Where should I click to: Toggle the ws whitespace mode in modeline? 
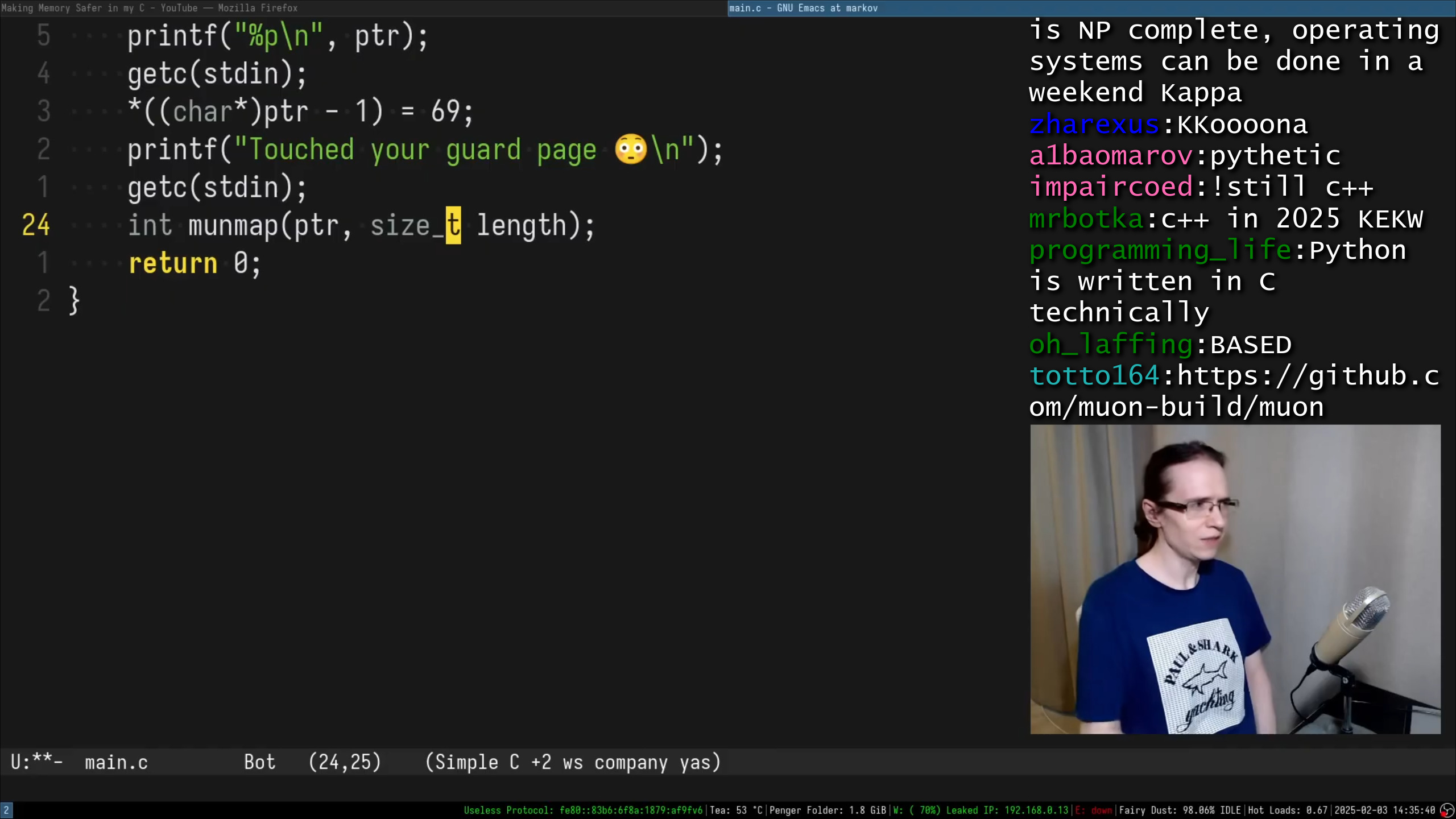[572, 762]
